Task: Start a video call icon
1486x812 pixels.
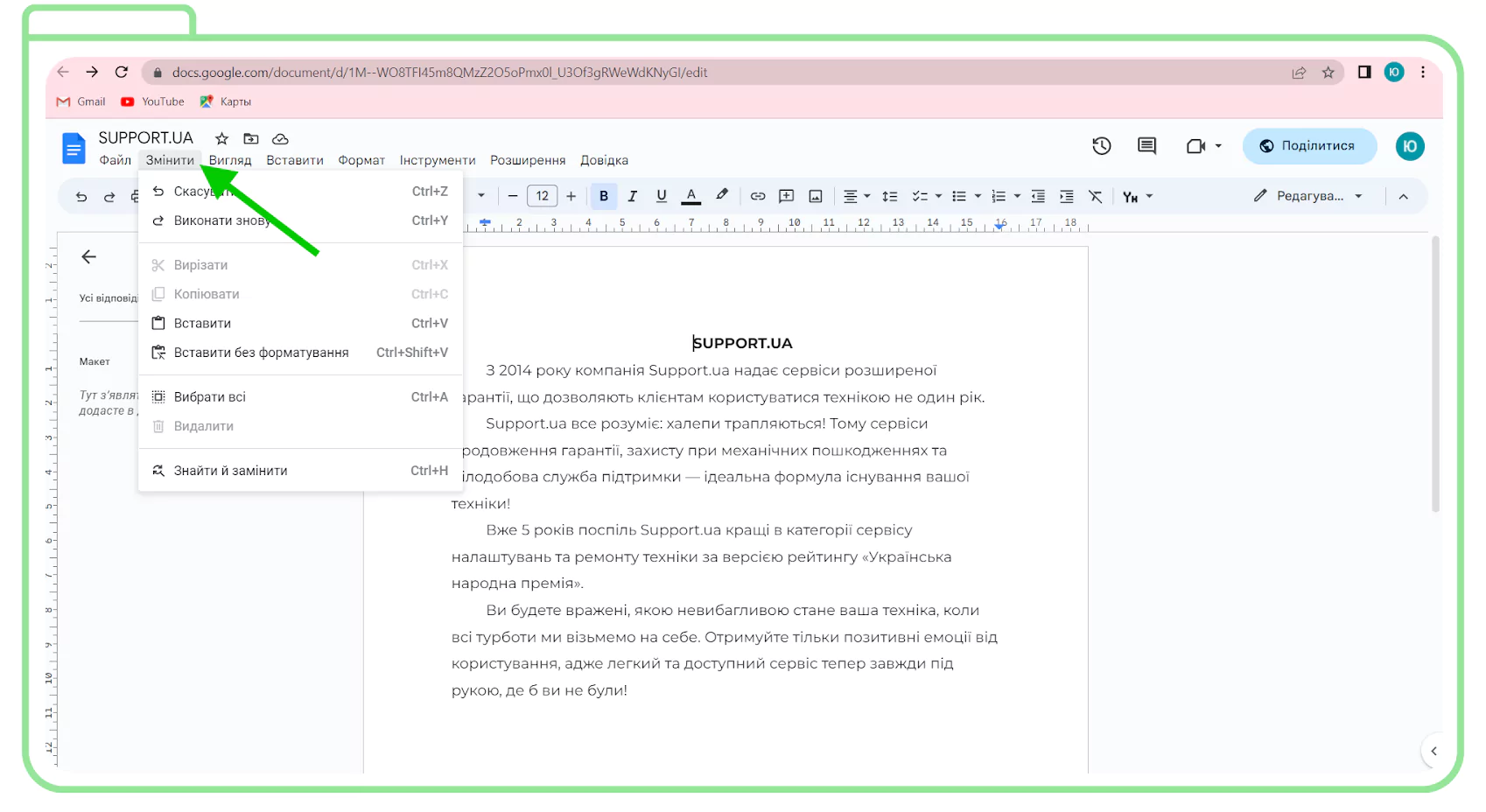Action: [1195, 146]
